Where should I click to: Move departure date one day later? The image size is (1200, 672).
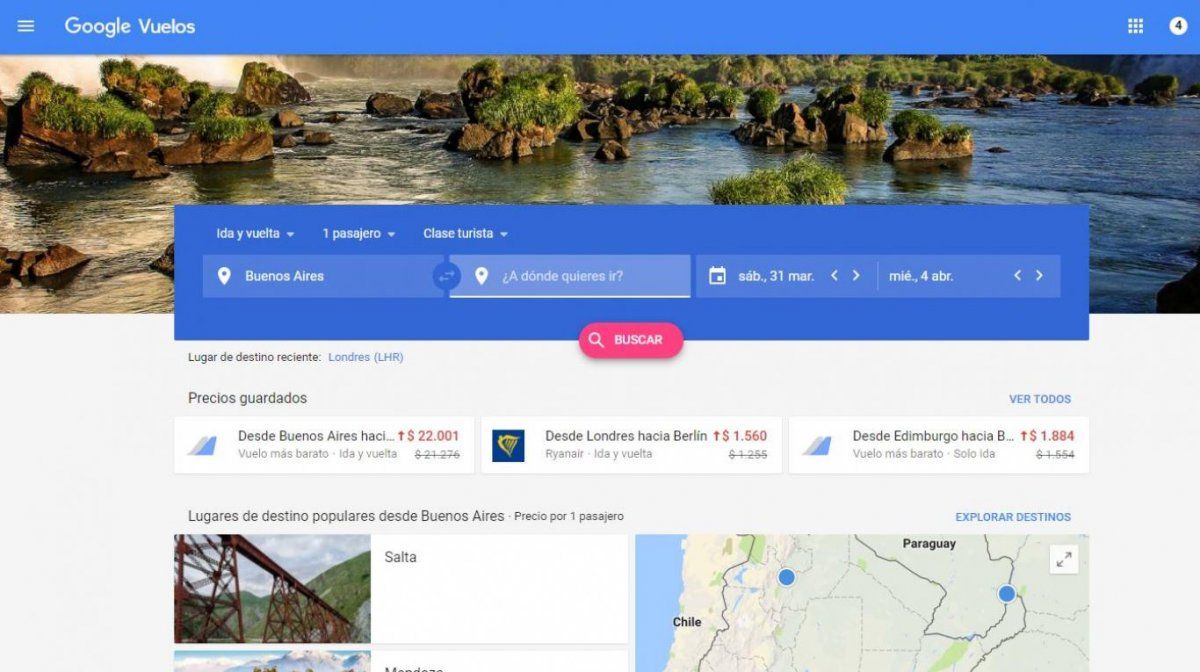(x=856, y=276)
